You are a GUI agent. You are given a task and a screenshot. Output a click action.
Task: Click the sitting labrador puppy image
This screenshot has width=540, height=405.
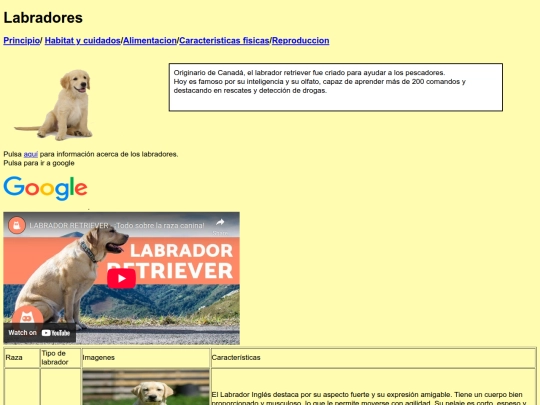(x=53, y=105)
